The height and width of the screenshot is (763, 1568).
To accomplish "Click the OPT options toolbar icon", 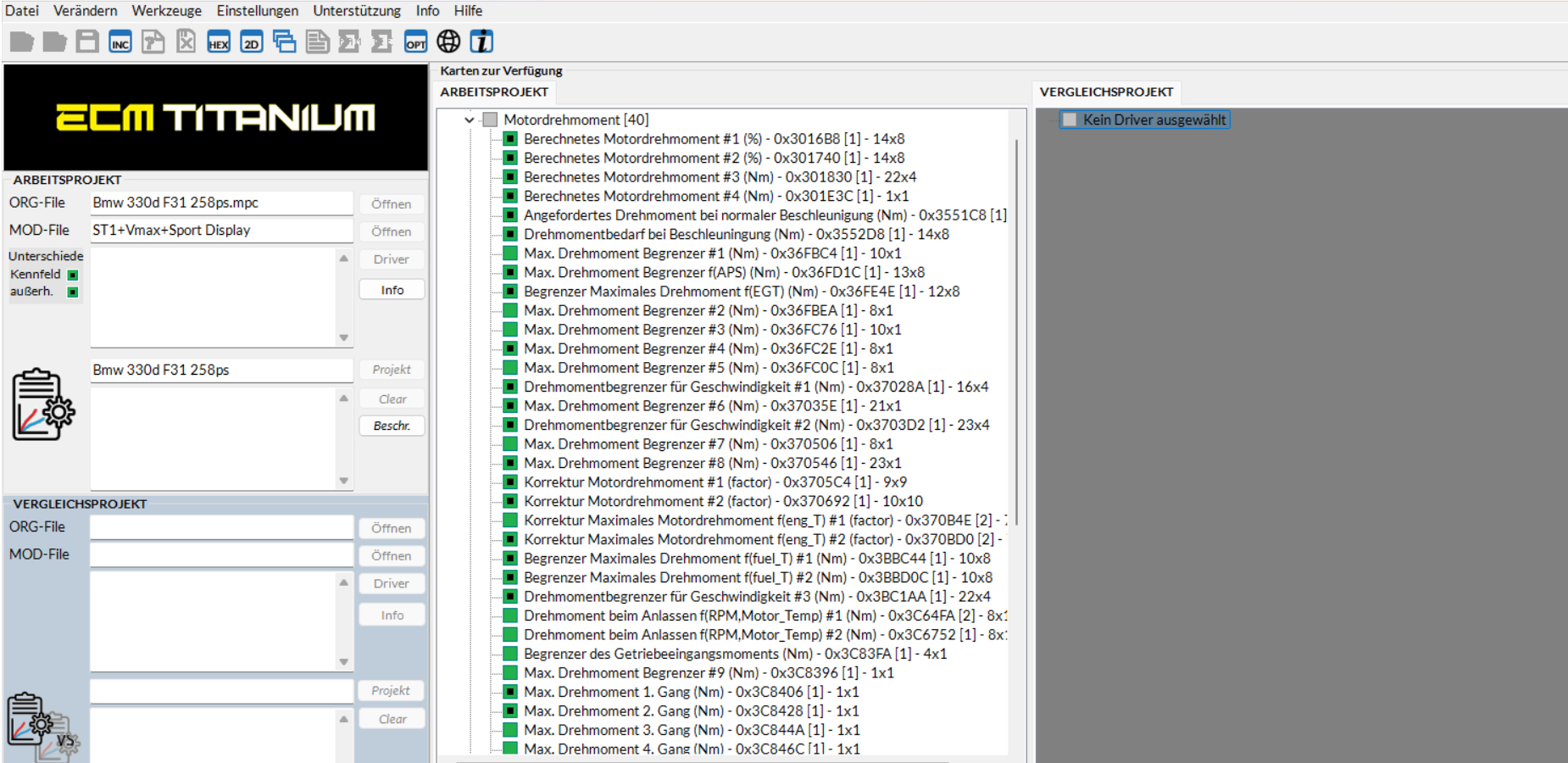I will click(415, 42).
